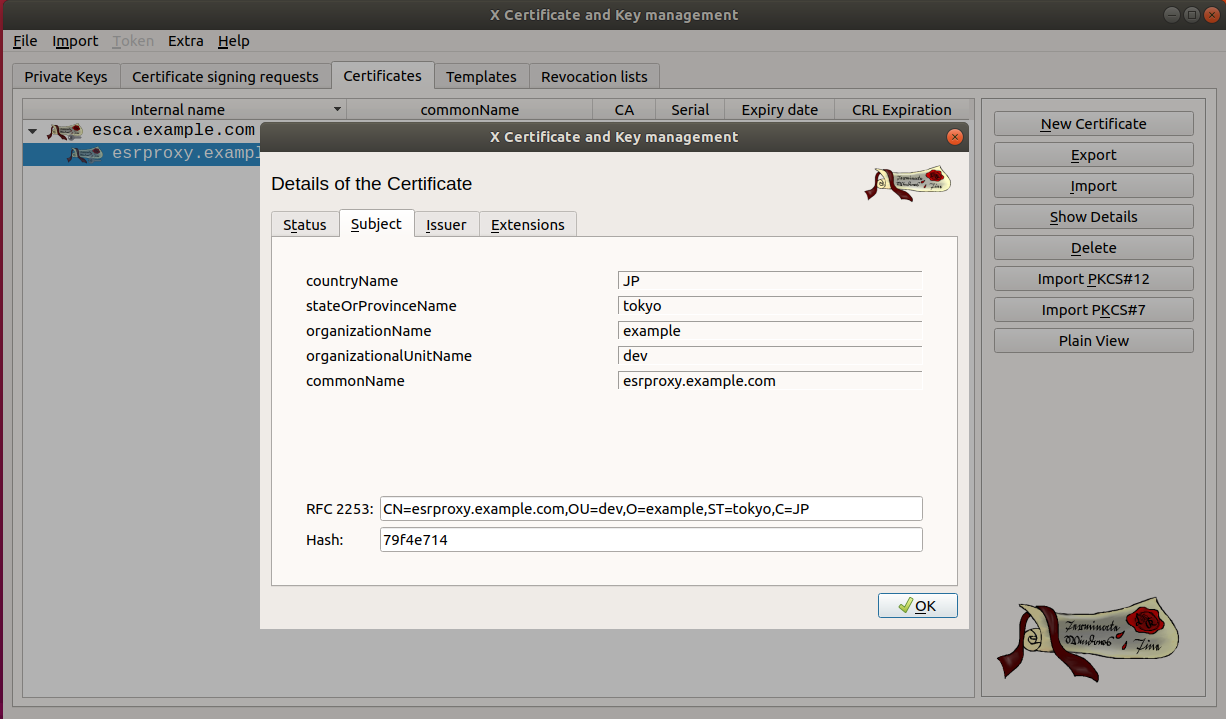Image resolution: width=1226 pixels, height=719 pixels.
Task: Click the Hash field showing 79f4e714
Action: pos(651,540)
